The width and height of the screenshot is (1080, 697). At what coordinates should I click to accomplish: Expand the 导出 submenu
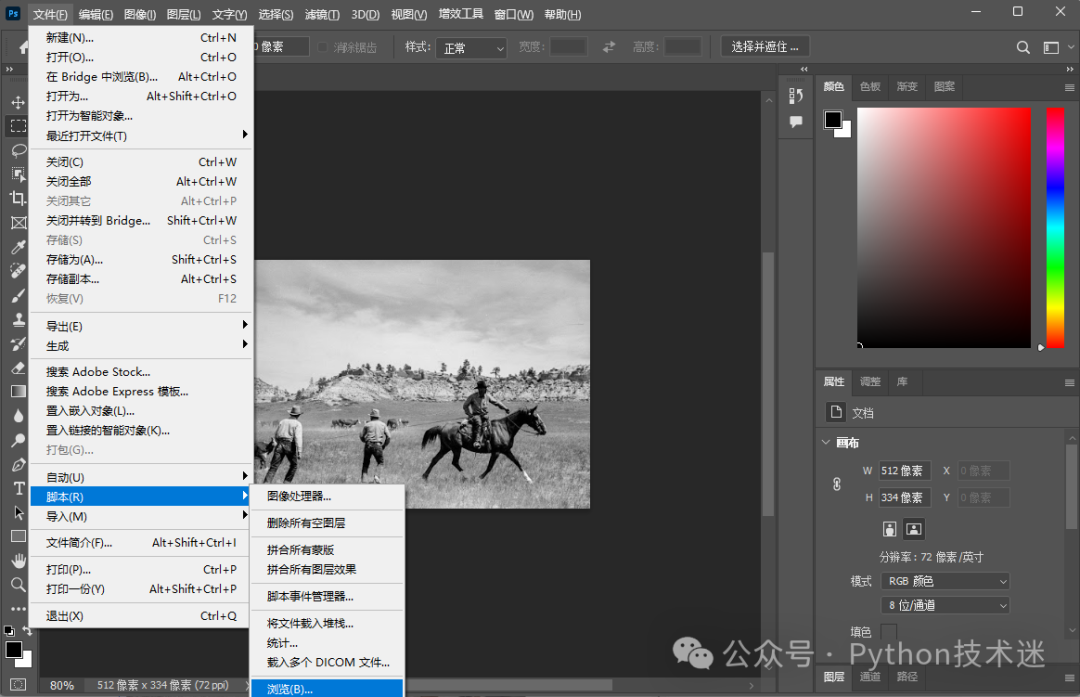coord(142,326)
